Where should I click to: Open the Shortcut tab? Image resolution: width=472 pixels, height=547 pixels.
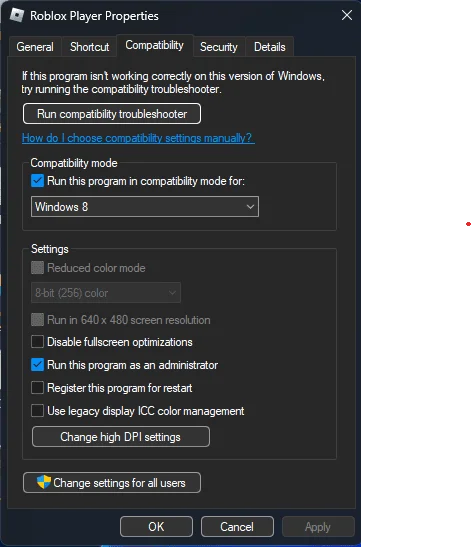coord(89,47)
